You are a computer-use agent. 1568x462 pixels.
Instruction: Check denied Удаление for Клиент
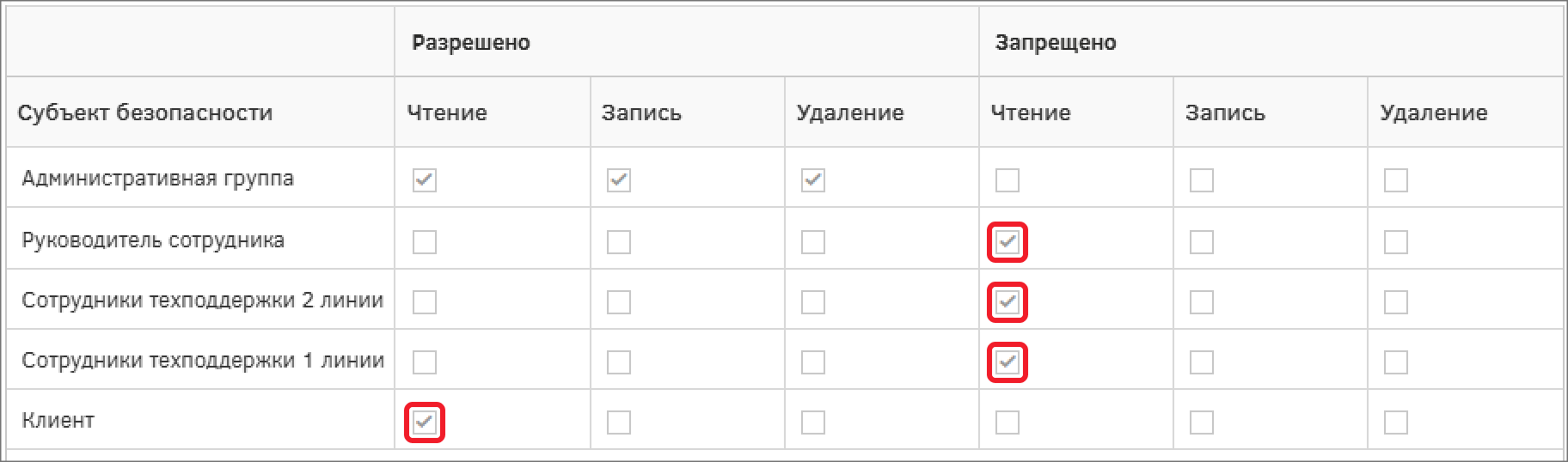click(1396, 422)
